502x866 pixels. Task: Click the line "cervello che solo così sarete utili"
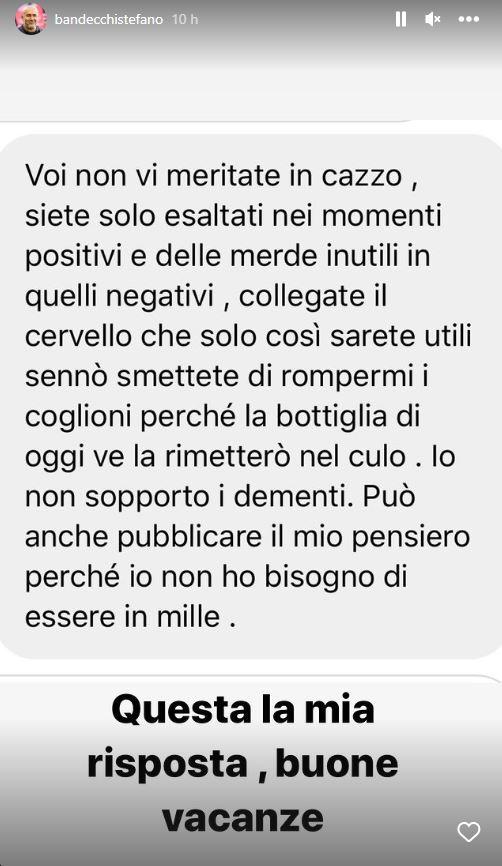pos(248,337)
